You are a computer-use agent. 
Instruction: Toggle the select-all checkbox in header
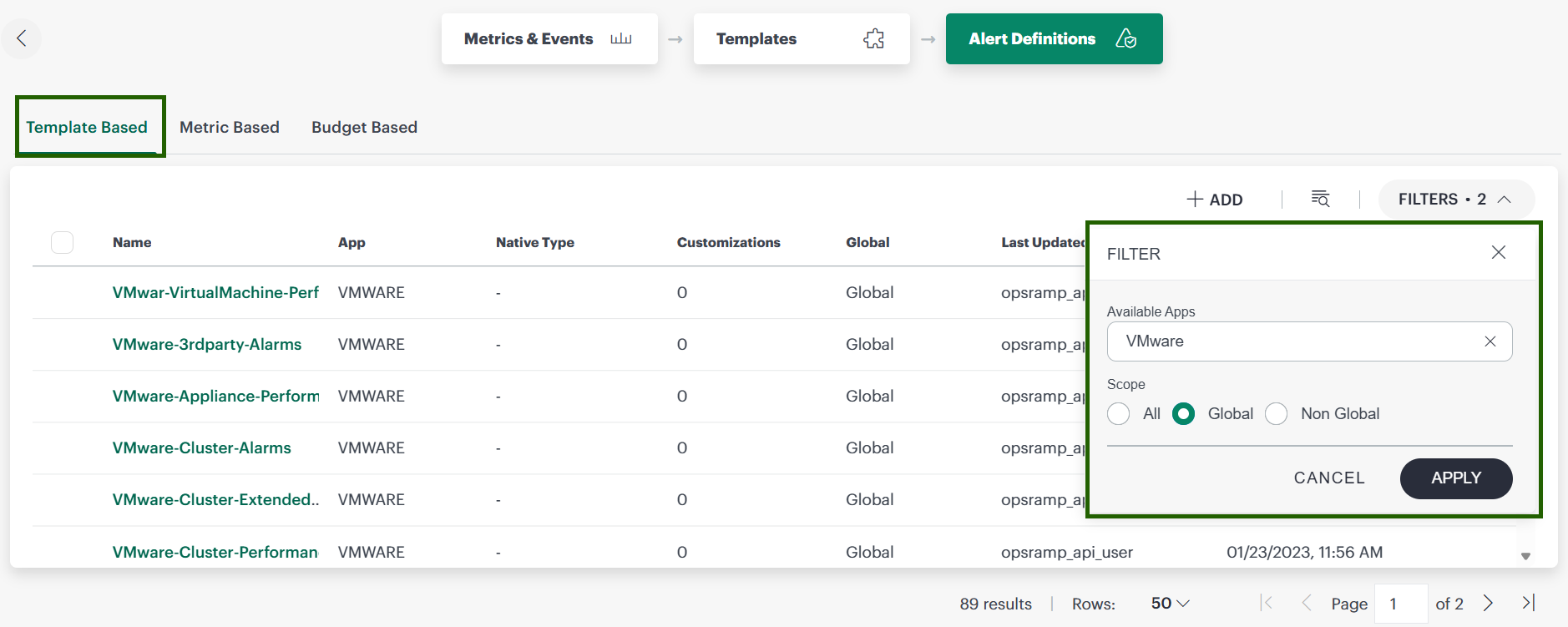coord(63,242)
